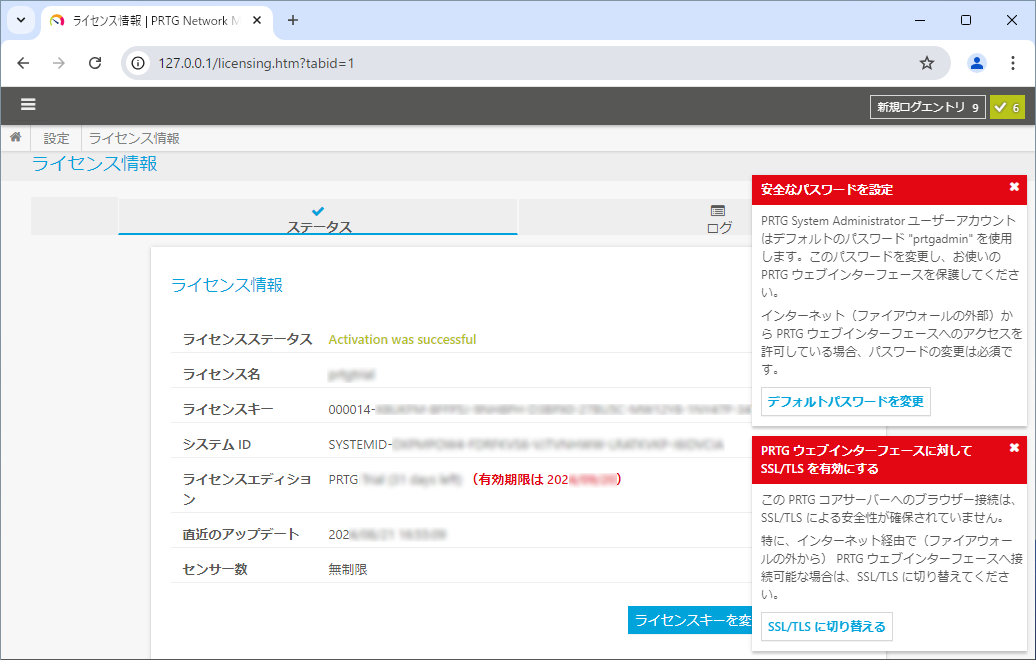This screenshot has height=660, width=1036.
Task: Go to PRTG home via house icon
Action: [x=15, y=137]
